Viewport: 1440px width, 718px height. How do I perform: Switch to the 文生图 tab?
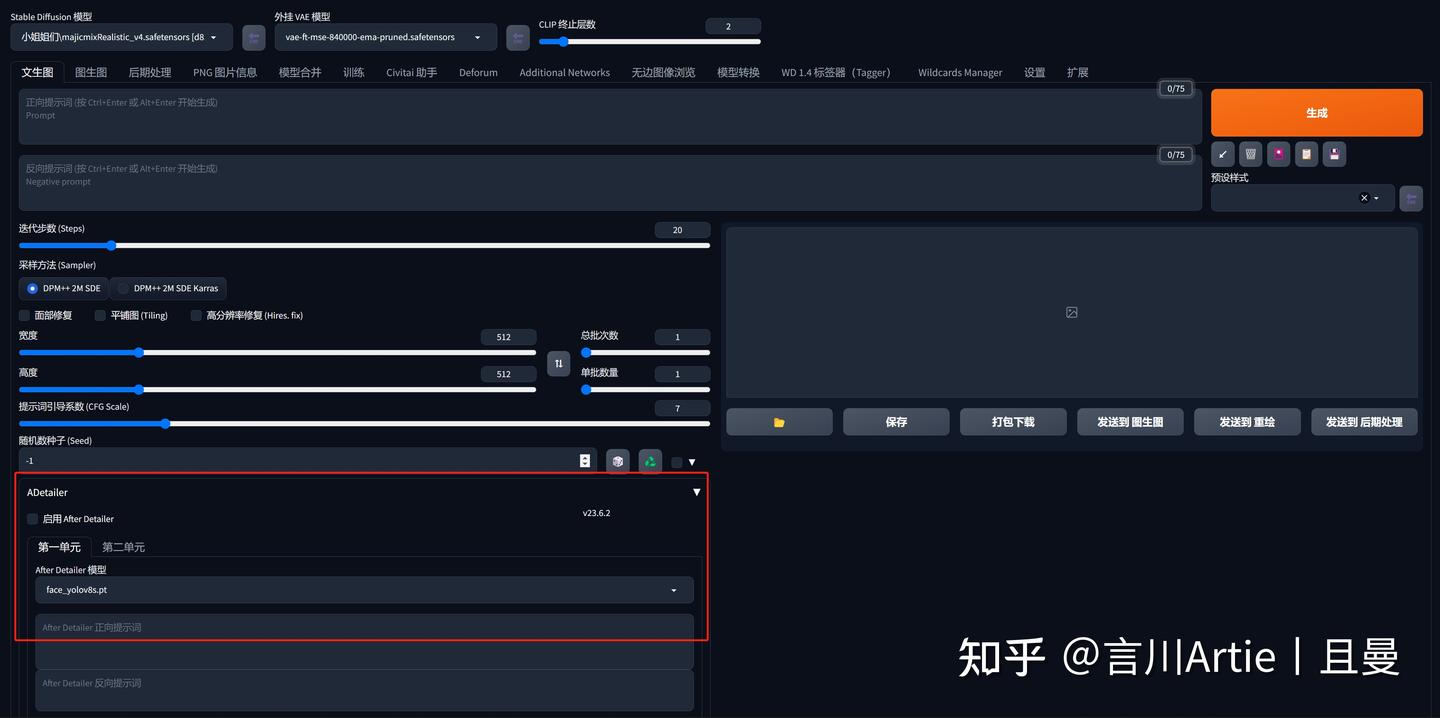click(37, 72)
